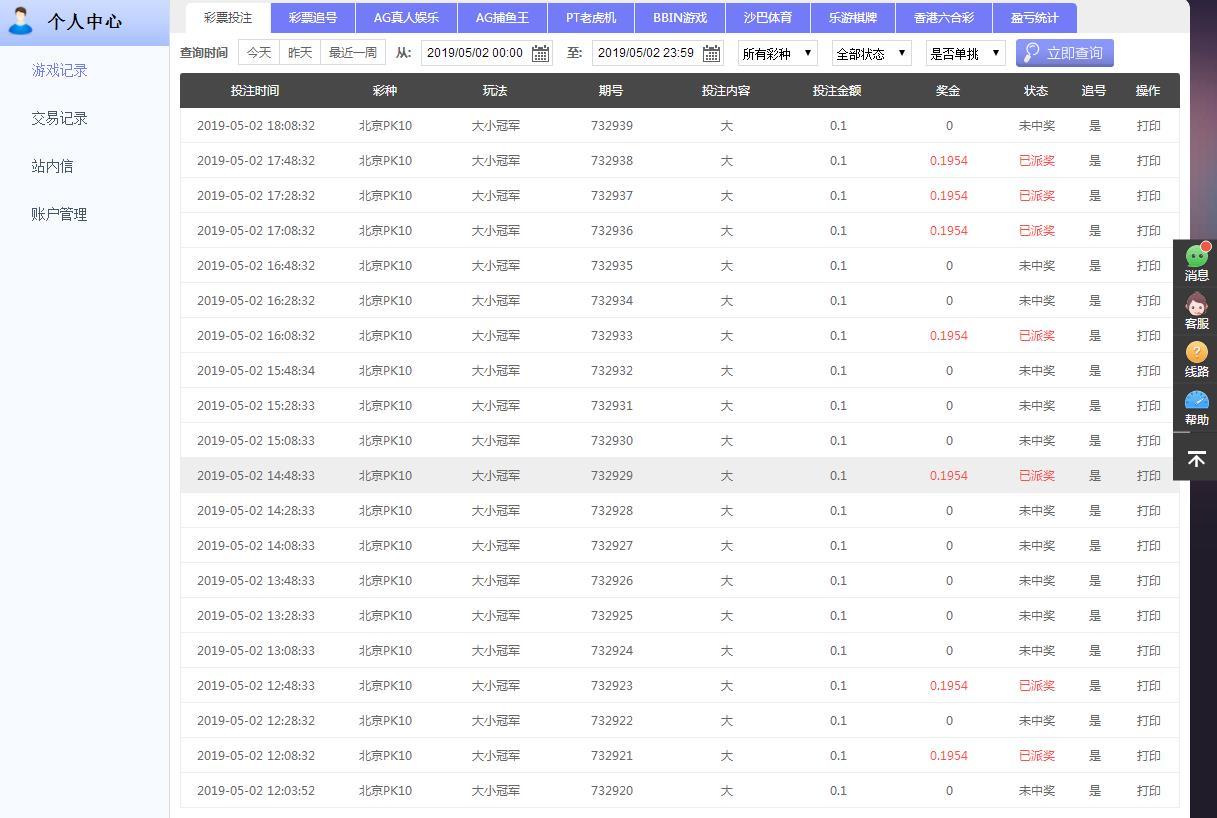Click the 帮助 help icon
The image size is (1217, 818).
[1196, 407]
